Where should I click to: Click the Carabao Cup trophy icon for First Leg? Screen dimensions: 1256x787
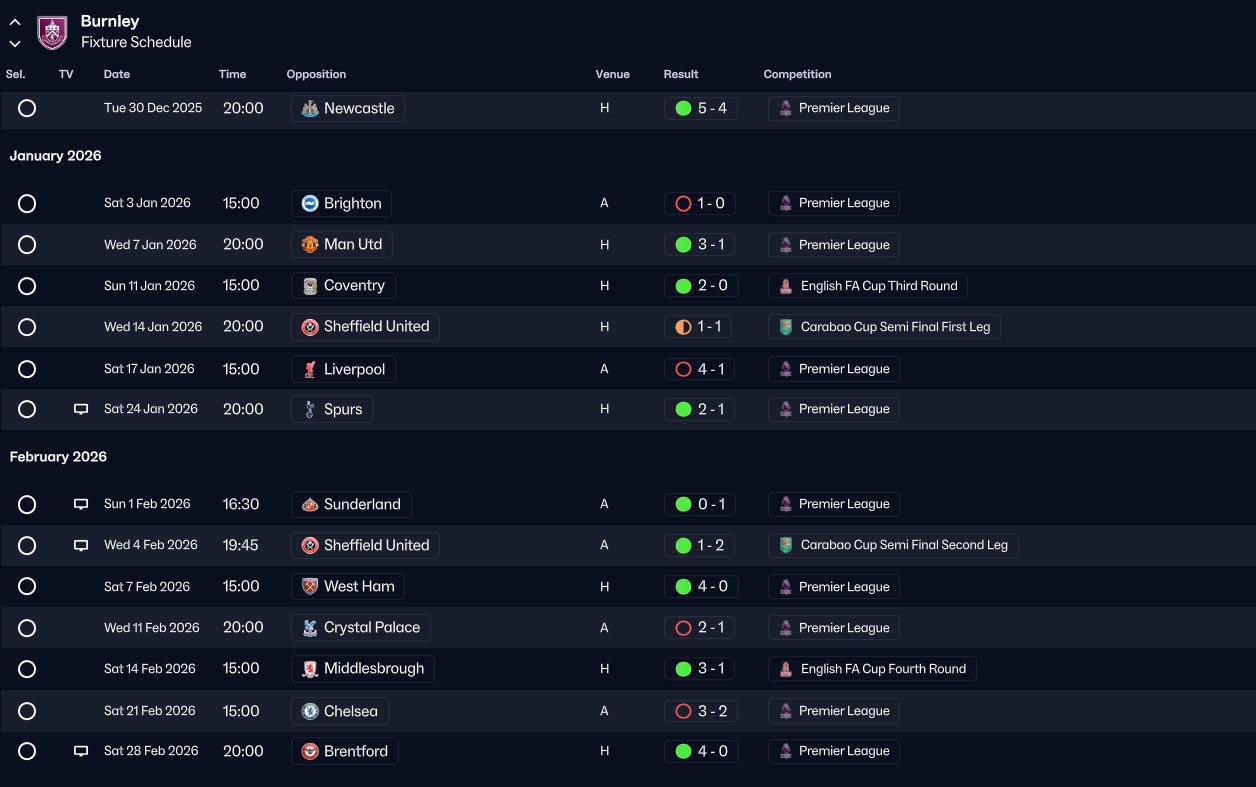pyautogui.click(x=786, y=327)
